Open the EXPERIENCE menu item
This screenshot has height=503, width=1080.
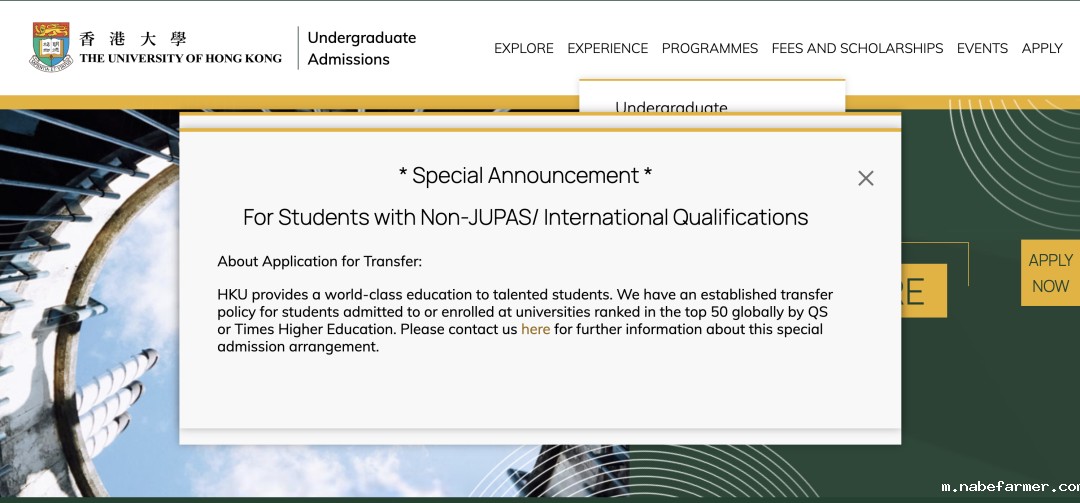pos(607,48)
